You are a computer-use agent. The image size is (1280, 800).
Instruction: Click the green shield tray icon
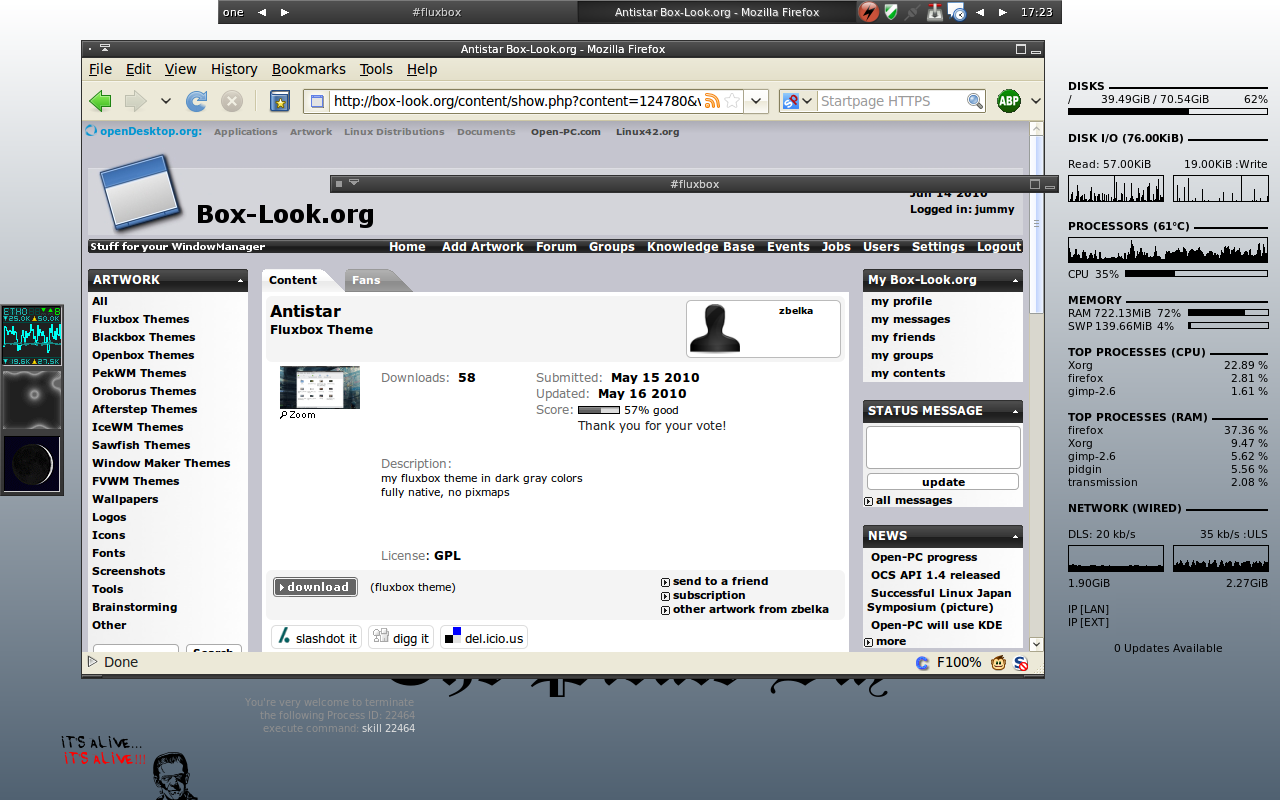click(x=890, y=12)
